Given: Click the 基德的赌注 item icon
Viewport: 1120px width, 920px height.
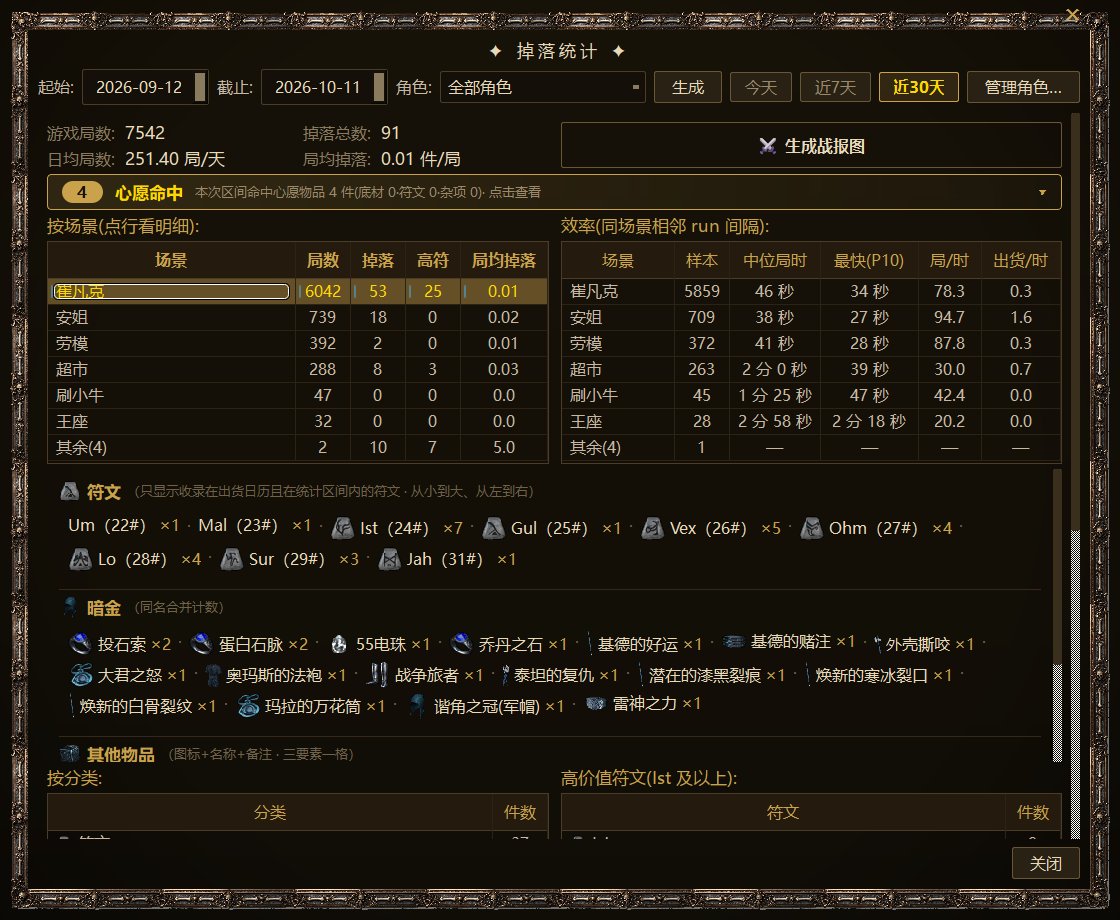Looking at the screenshot, I should click(734, 641).
